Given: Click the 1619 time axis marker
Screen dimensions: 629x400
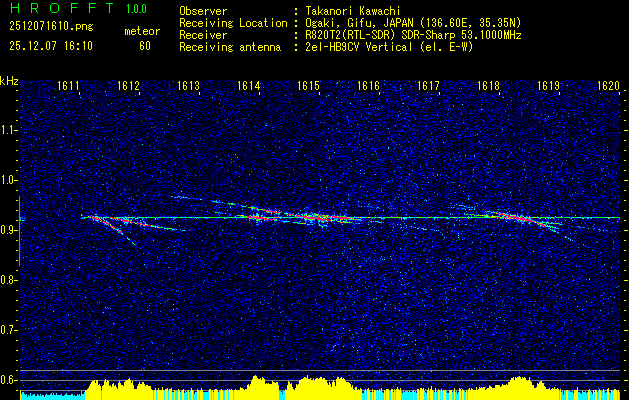Looking at the screenshot, I should coord(549,85).
